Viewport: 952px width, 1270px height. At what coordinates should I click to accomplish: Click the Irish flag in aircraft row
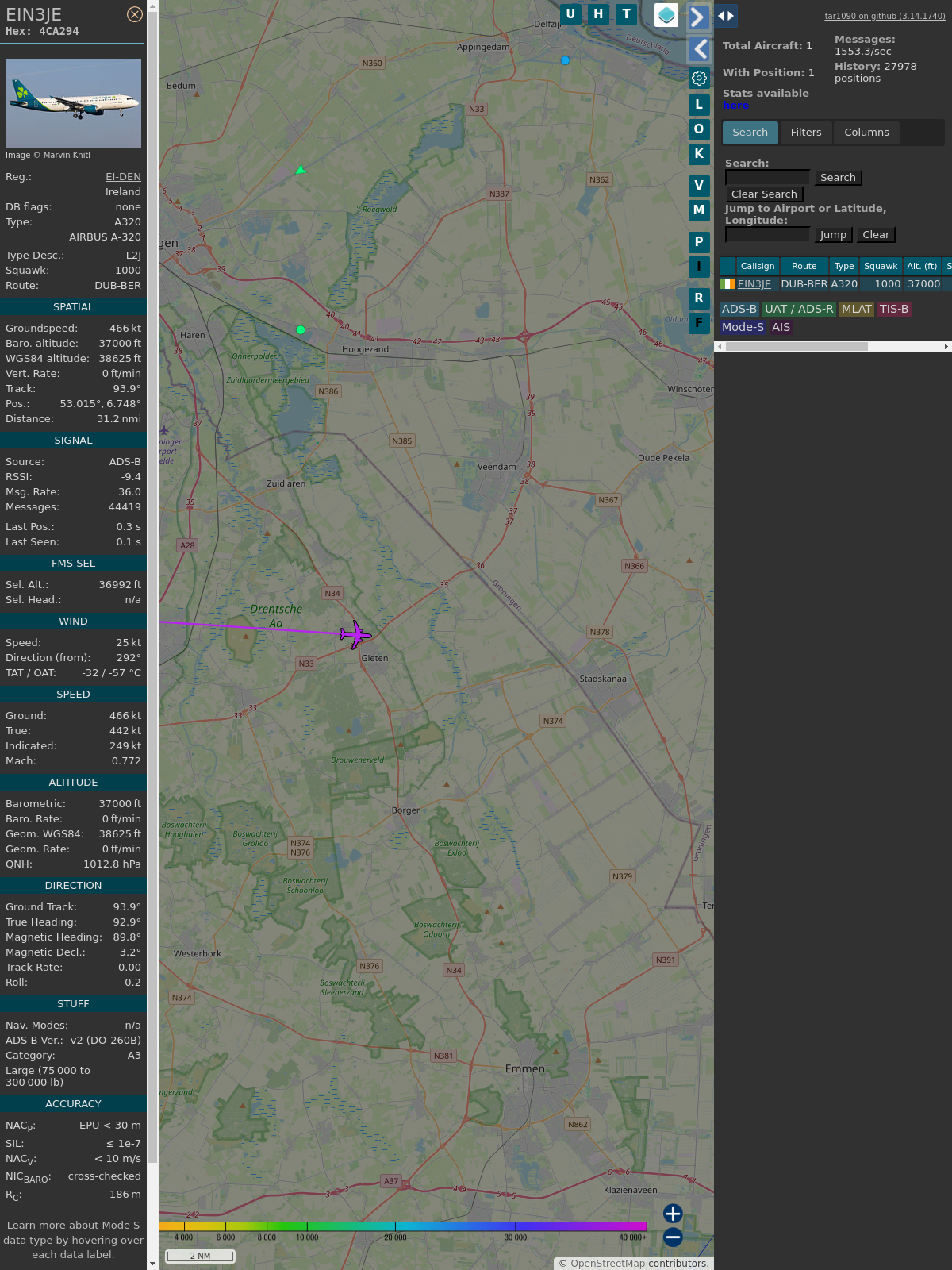pyautogui.click(x=727, y=284)
